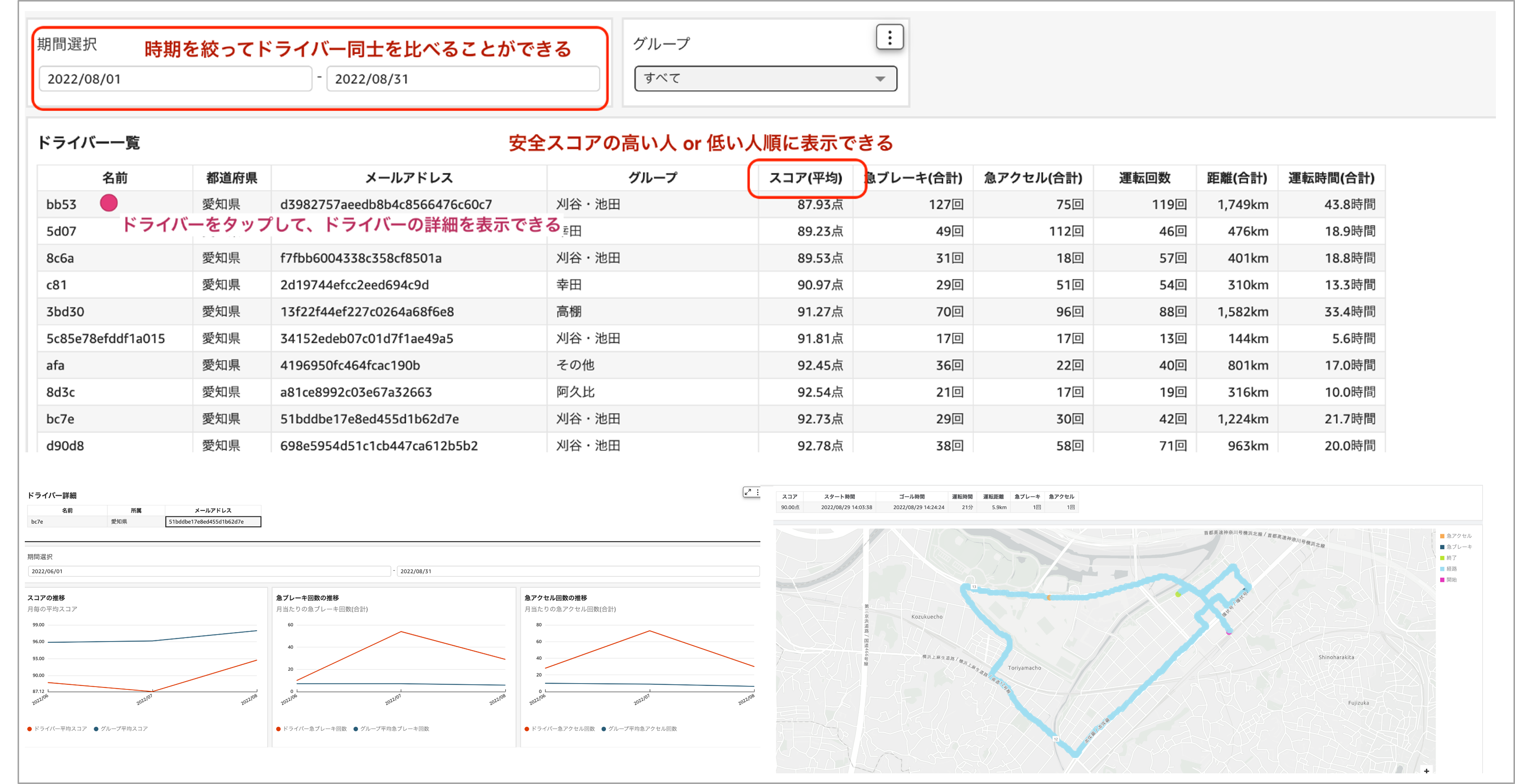Toggle グループ平均スコア legend in score chart

121,729
